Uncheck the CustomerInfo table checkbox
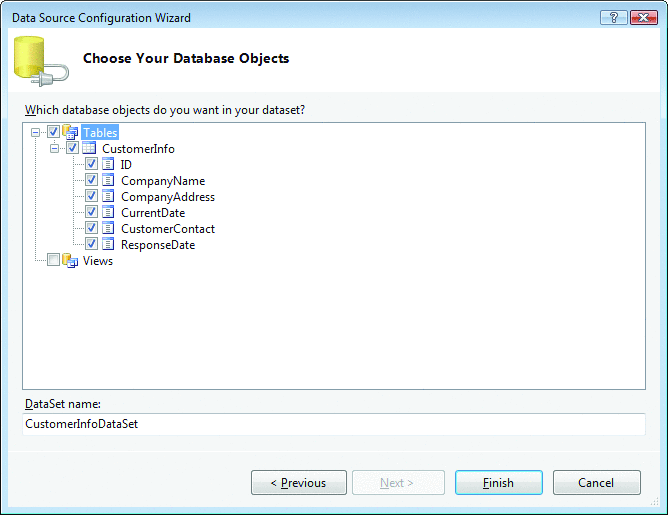Image resolution: width=668 pixels, height=515 pixels. [72, 148]
